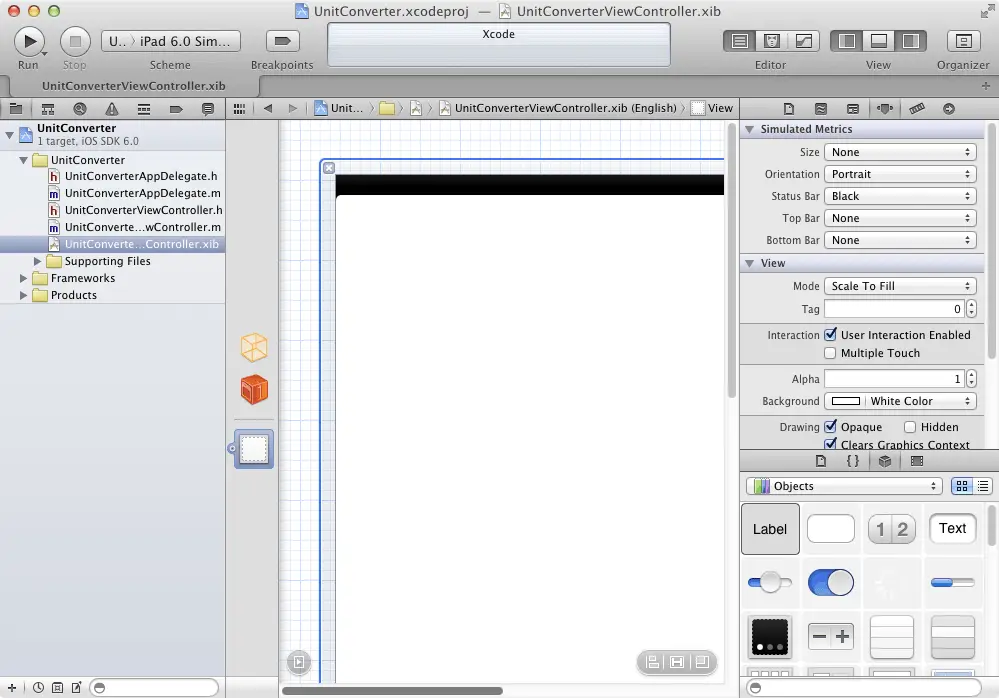Open the Version editor

pos(803,41)
